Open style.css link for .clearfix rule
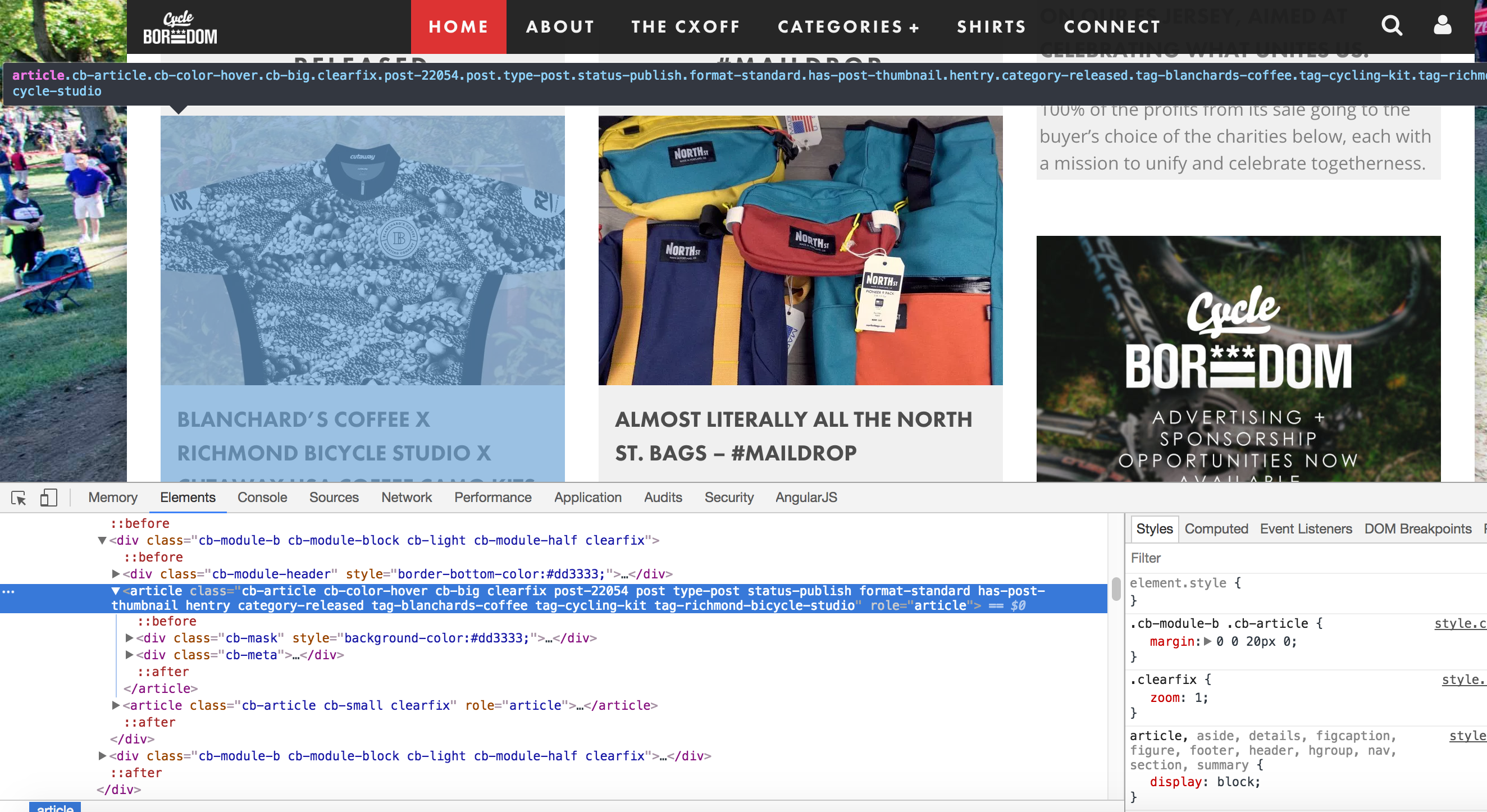Viewport: 1487px width, 812px height. (1464, 679)
